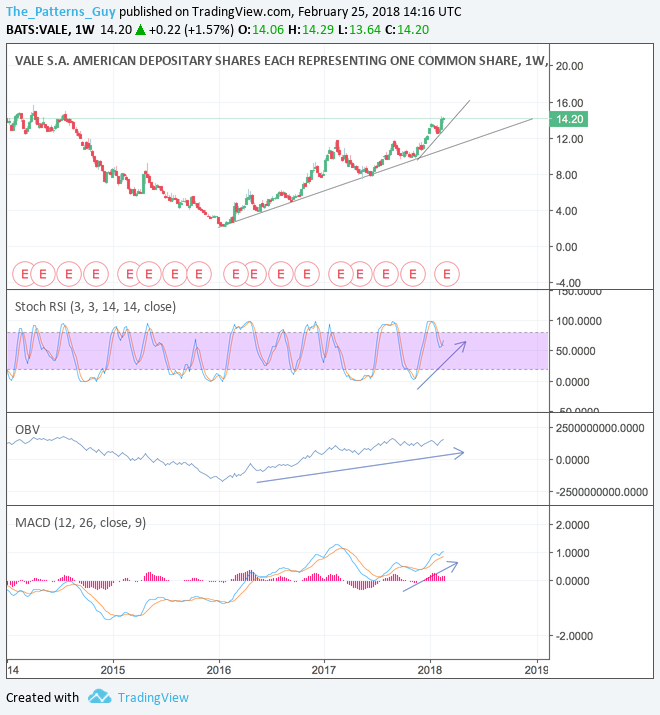Click the -2.0000 MACD axis value
The width and height of the screenshot is (660, 715).
click(x=574, y=636)
